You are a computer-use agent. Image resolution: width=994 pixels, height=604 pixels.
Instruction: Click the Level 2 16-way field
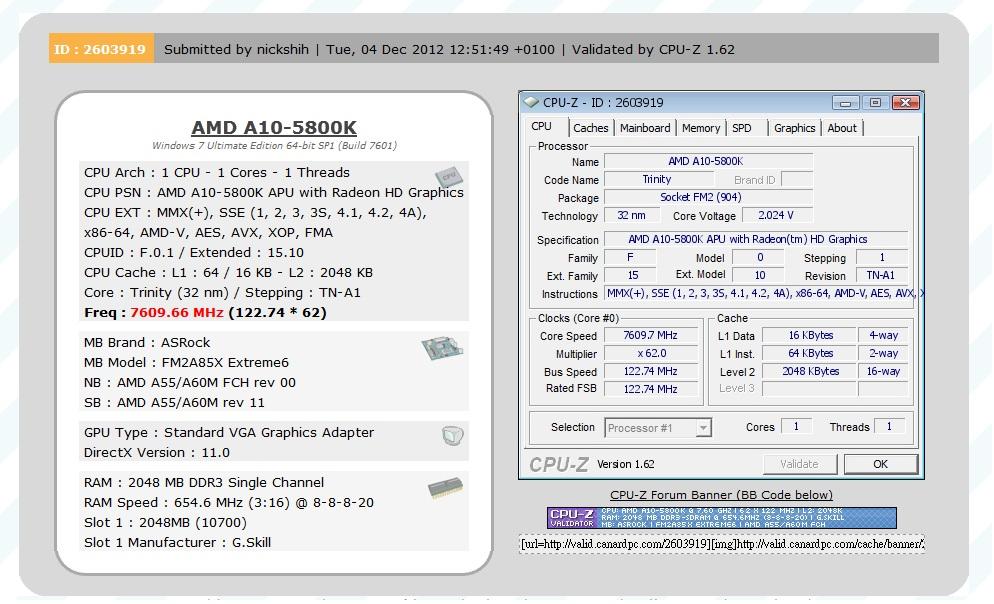[x=883, y=371]
